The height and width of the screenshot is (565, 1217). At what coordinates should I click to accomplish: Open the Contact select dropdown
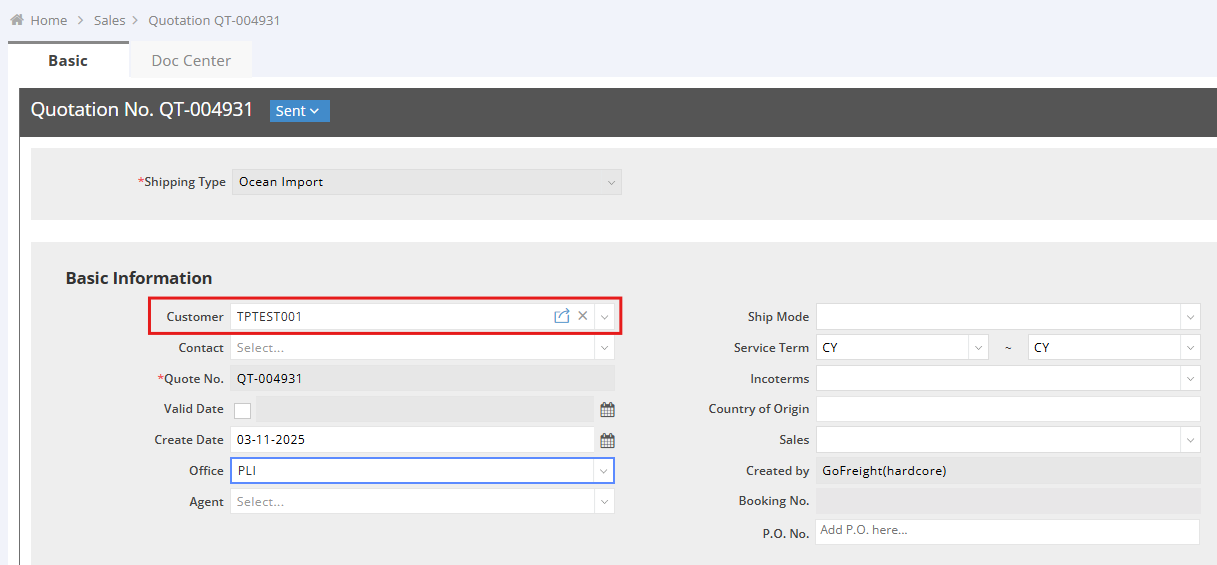[422, 348]
